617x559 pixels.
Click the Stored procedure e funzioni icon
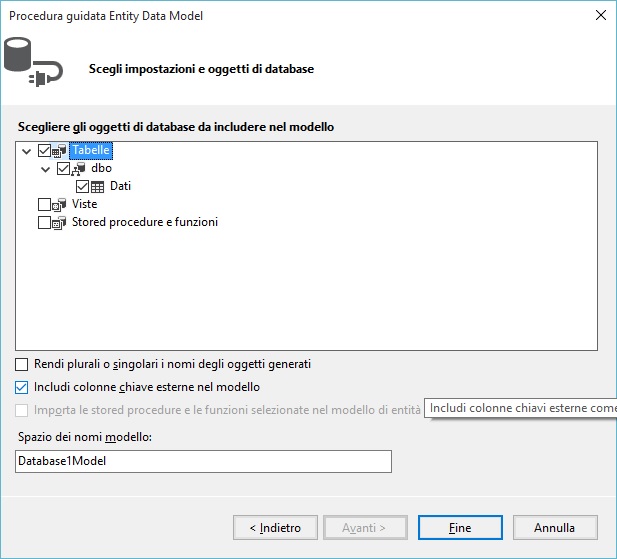[x=59, y=223]
